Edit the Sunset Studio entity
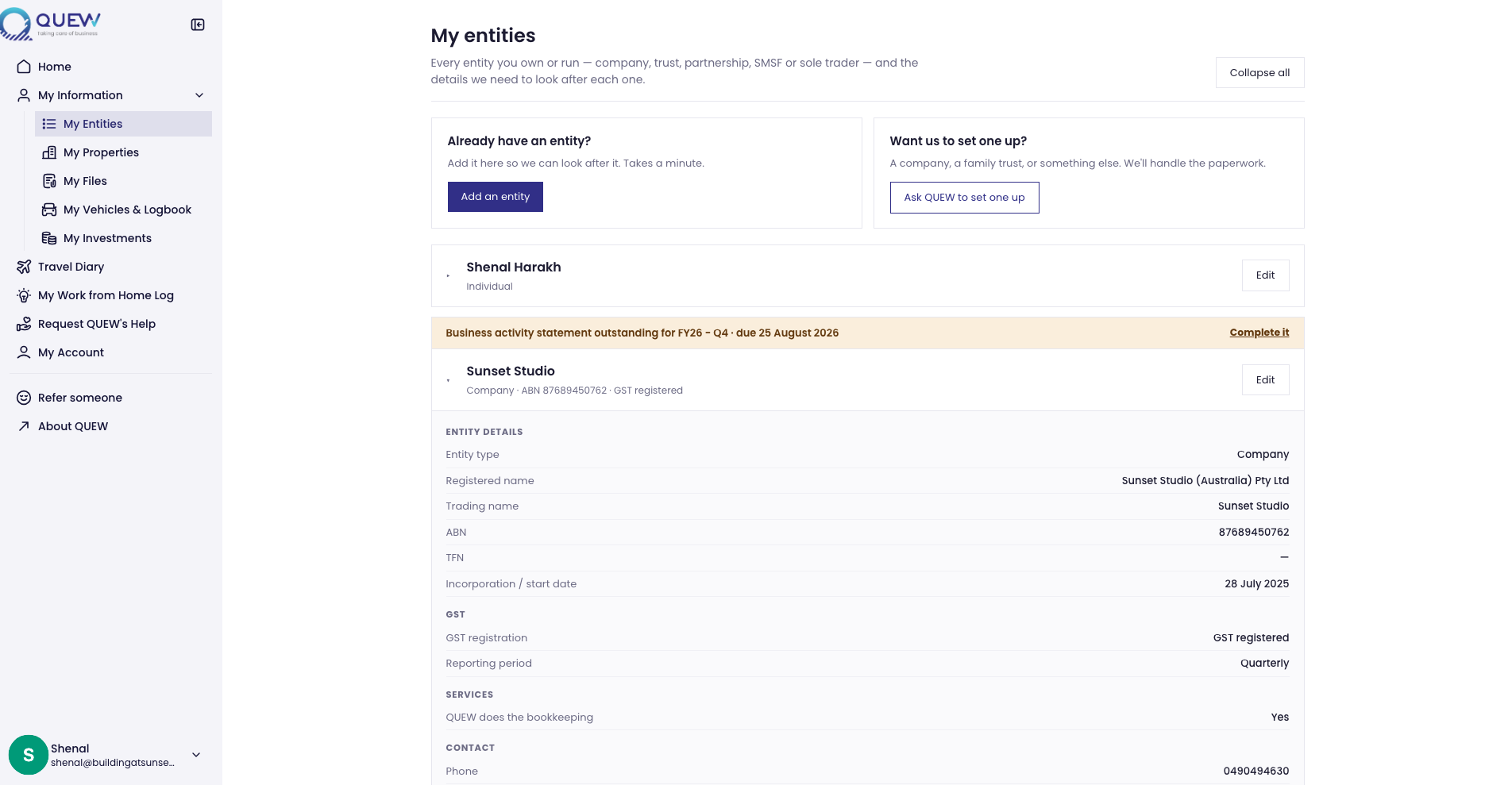This screenshot has height=785, width=1512. (1265, 380)
